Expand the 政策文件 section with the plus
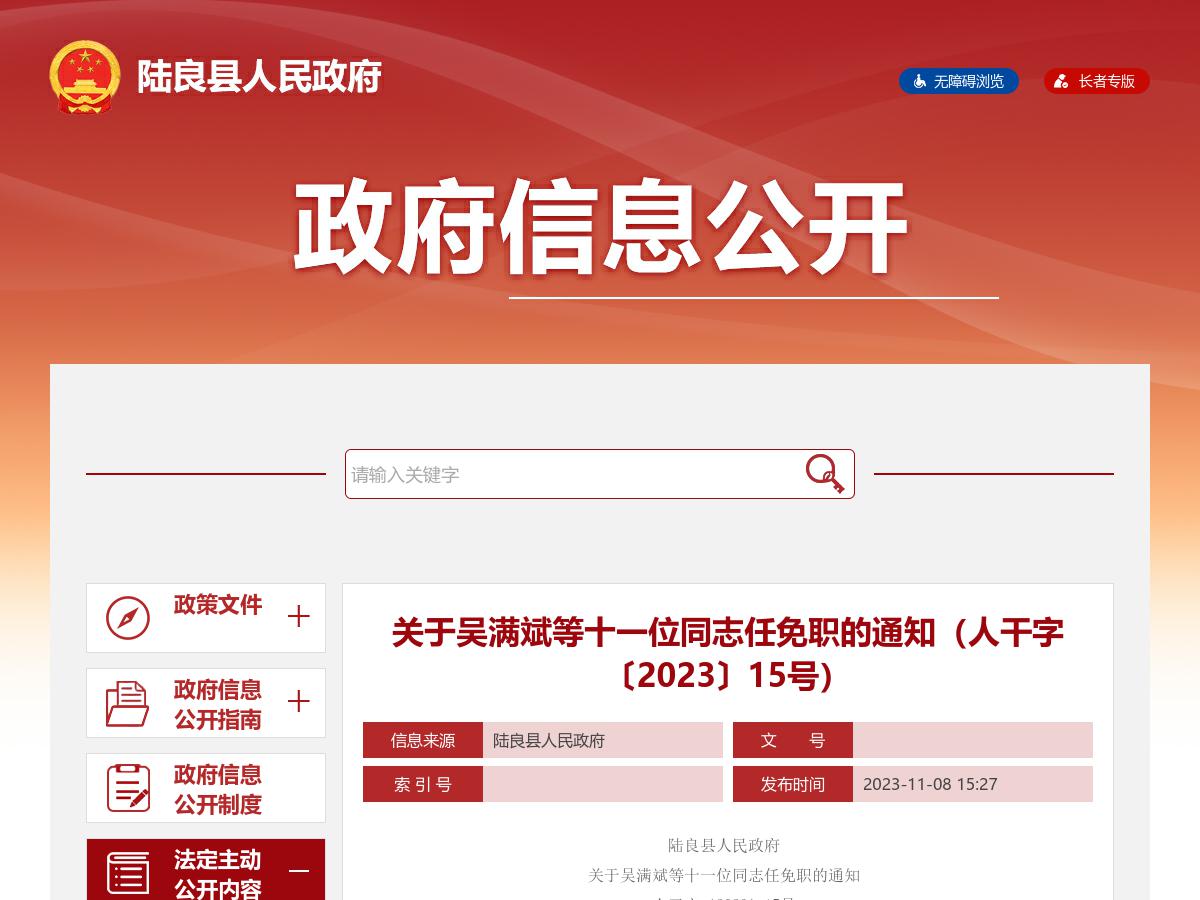1200x900 pixels. (x=298, y=617)
